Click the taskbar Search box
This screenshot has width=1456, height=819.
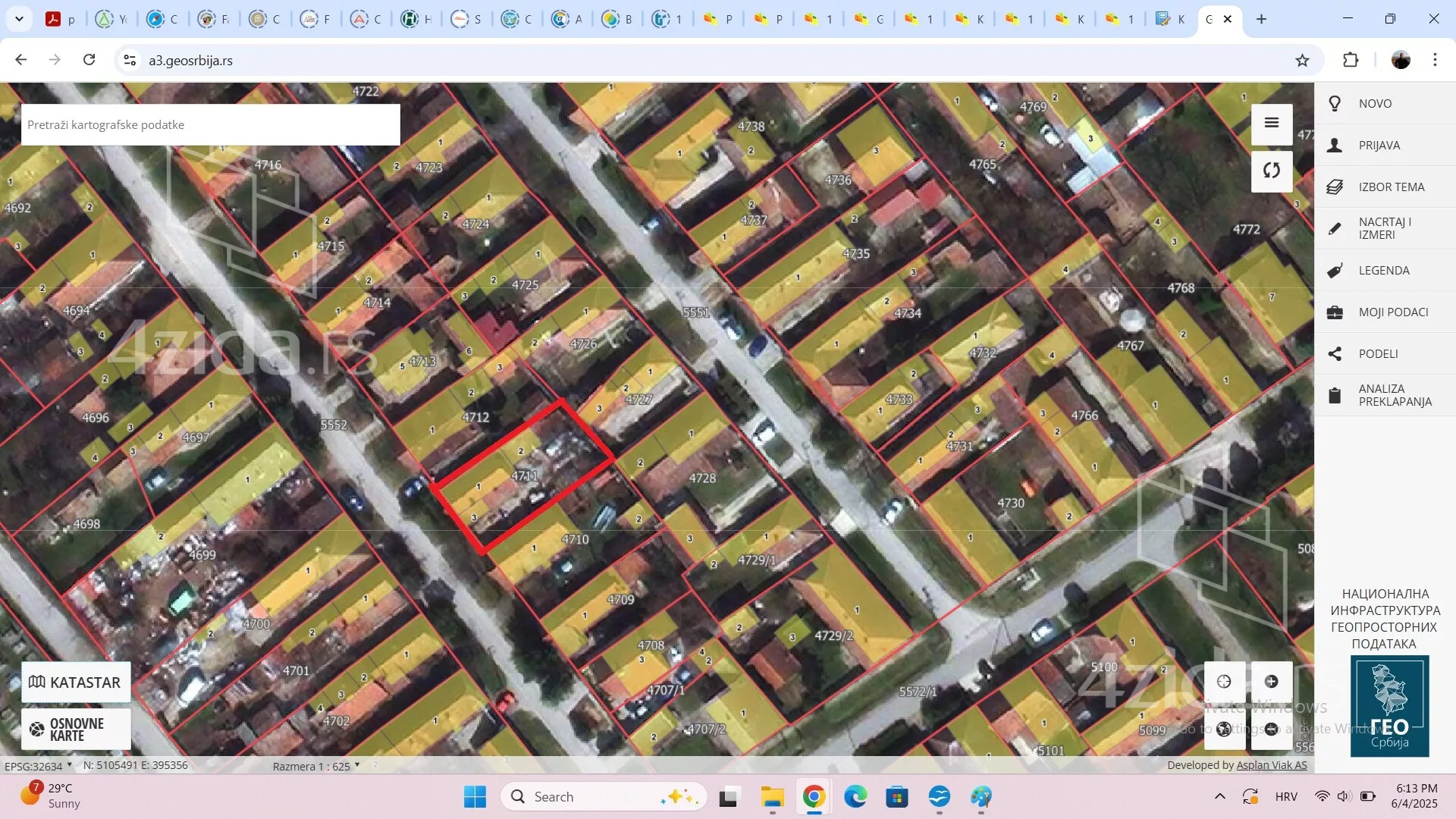(604, 796)
